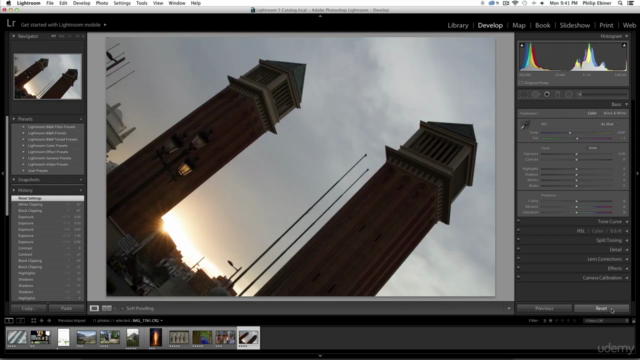
Task: Select the Graduated Filter tool icon
Action: [x=558, y=94]
